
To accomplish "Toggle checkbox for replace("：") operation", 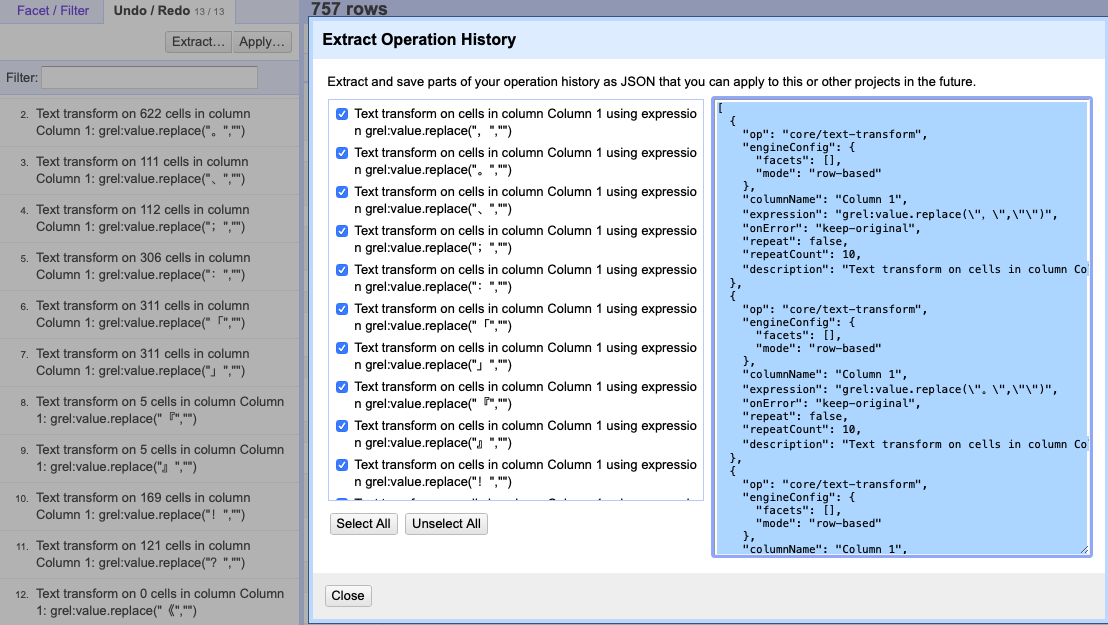I will (x=342, y=270).
